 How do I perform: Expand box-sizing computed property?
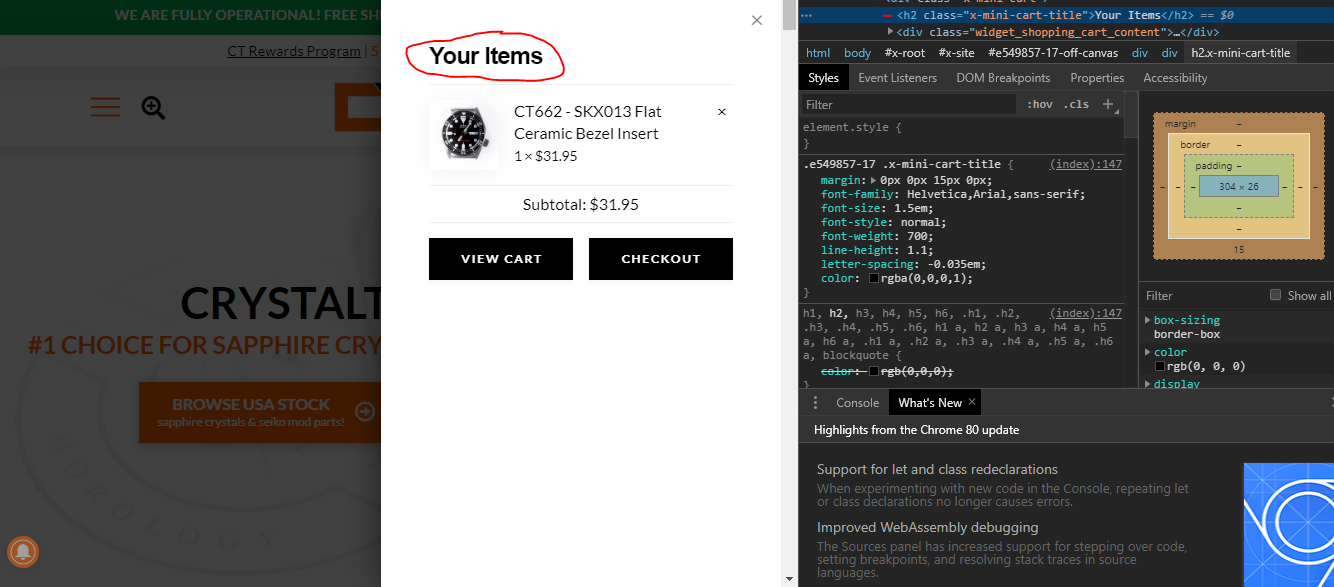1148,320
